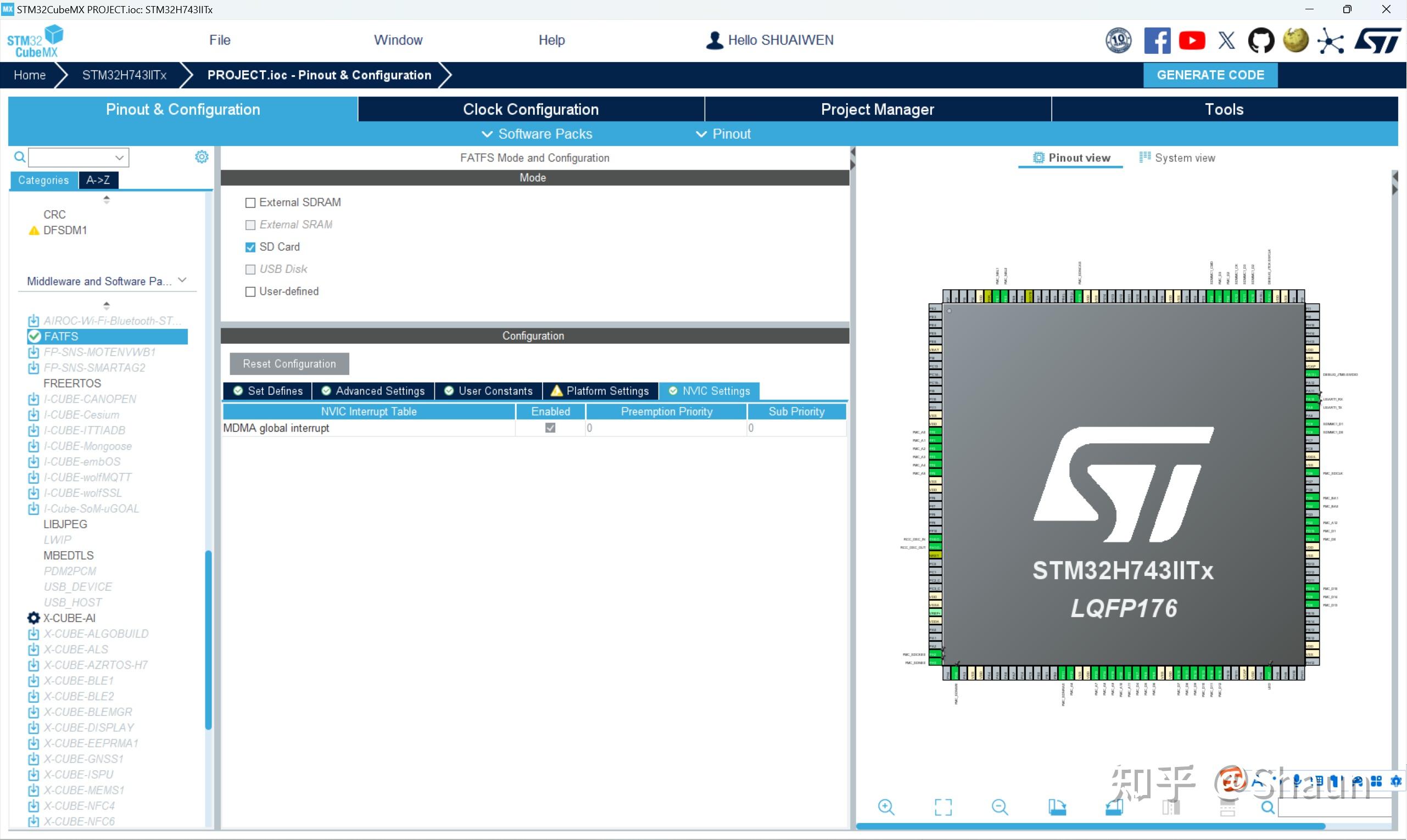Uncheck the SD Card checkbox
Viewport: 1407px width, 840px height.
(x=250, y=248)
